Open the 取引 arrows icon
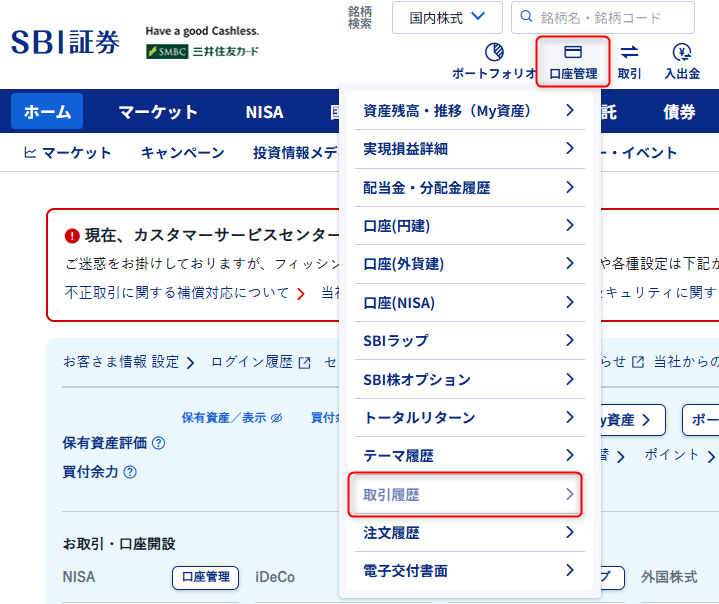Screen dimensions: 719x604 pyautogui.click(x=629, y=52)
